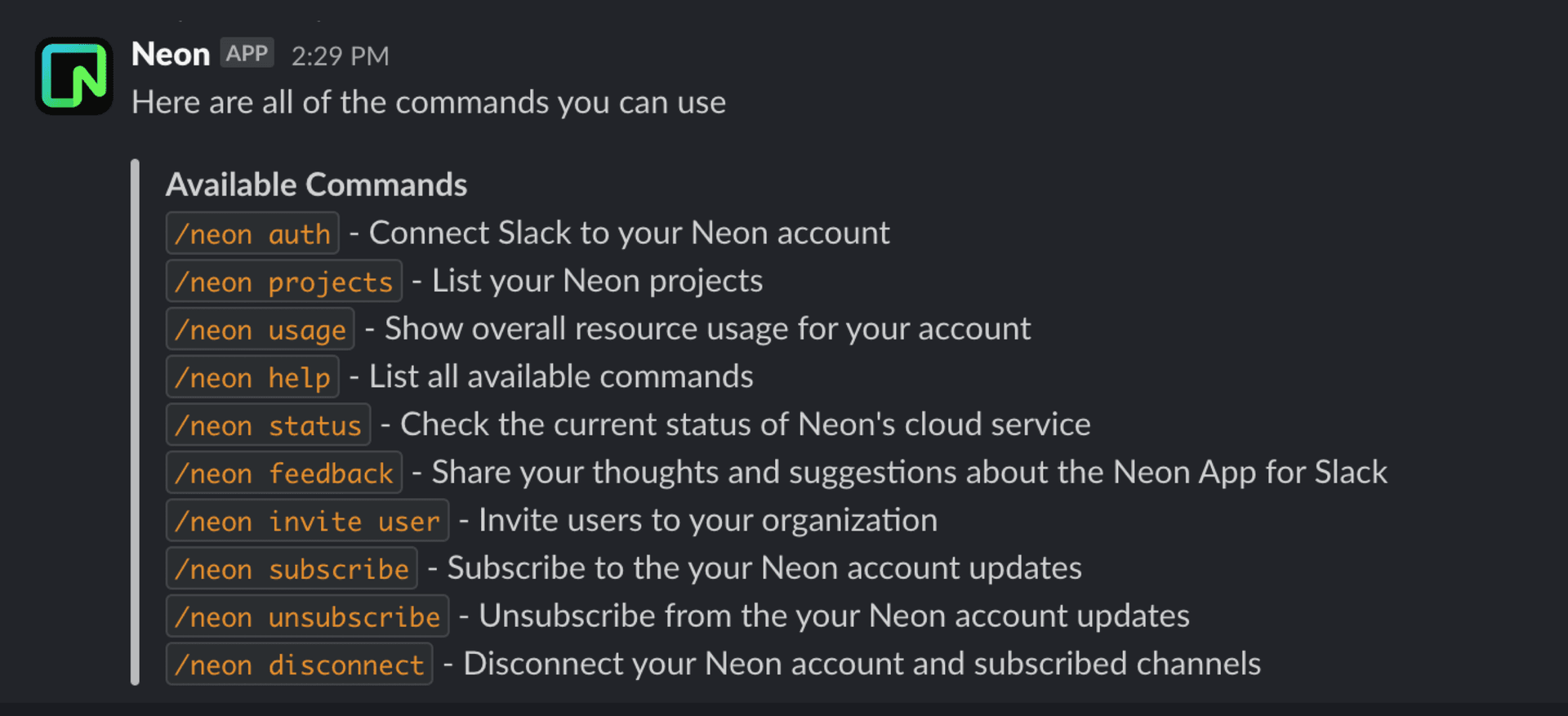This screenshot has width=1568, height=716.
Task: Click the /neon invite user command
Action: [307, 521]
